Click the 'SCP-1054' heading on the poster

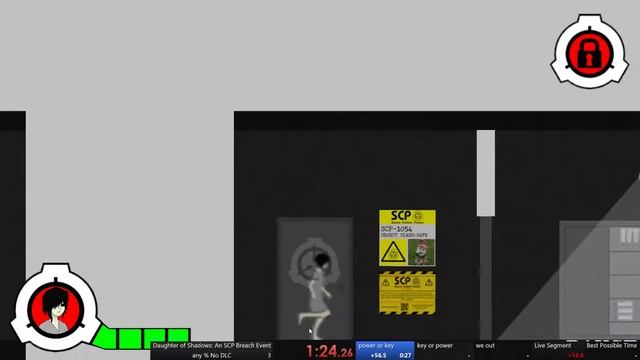pyautogui.click(x=396, y=229)
